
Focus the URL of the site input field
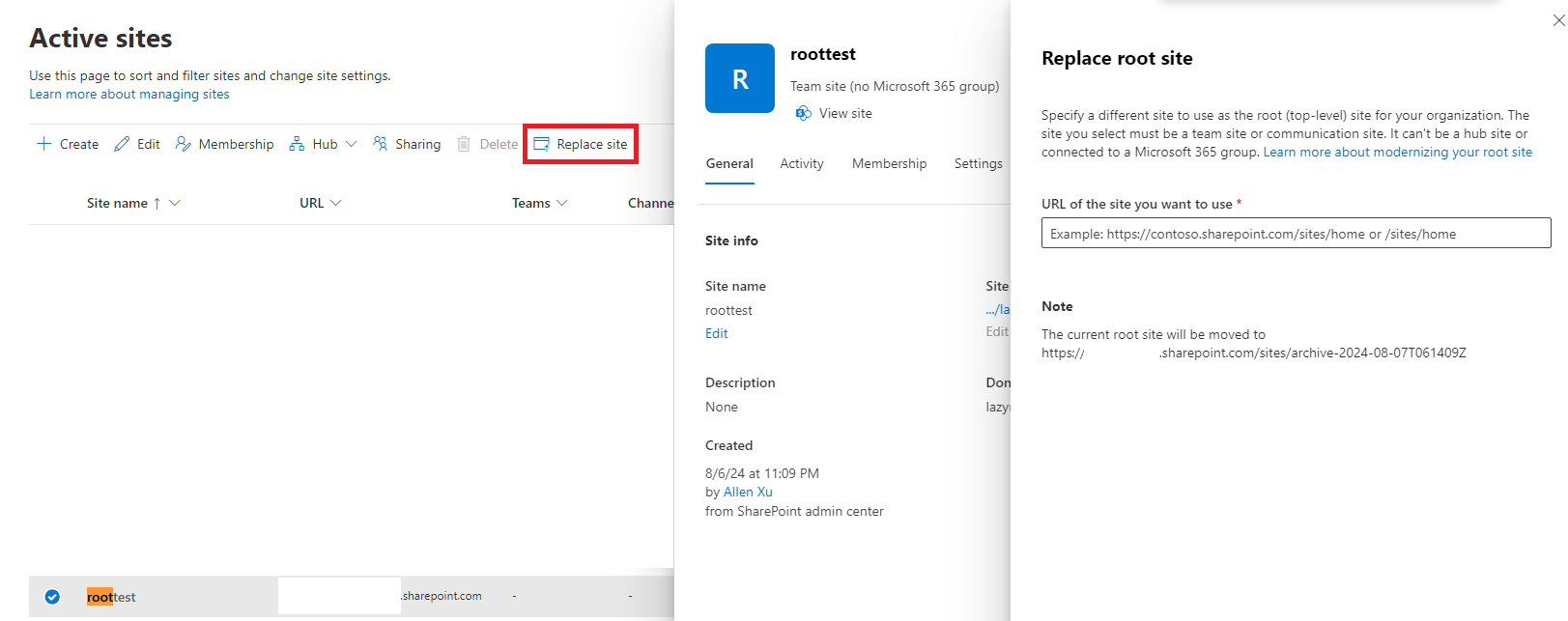1297,233
